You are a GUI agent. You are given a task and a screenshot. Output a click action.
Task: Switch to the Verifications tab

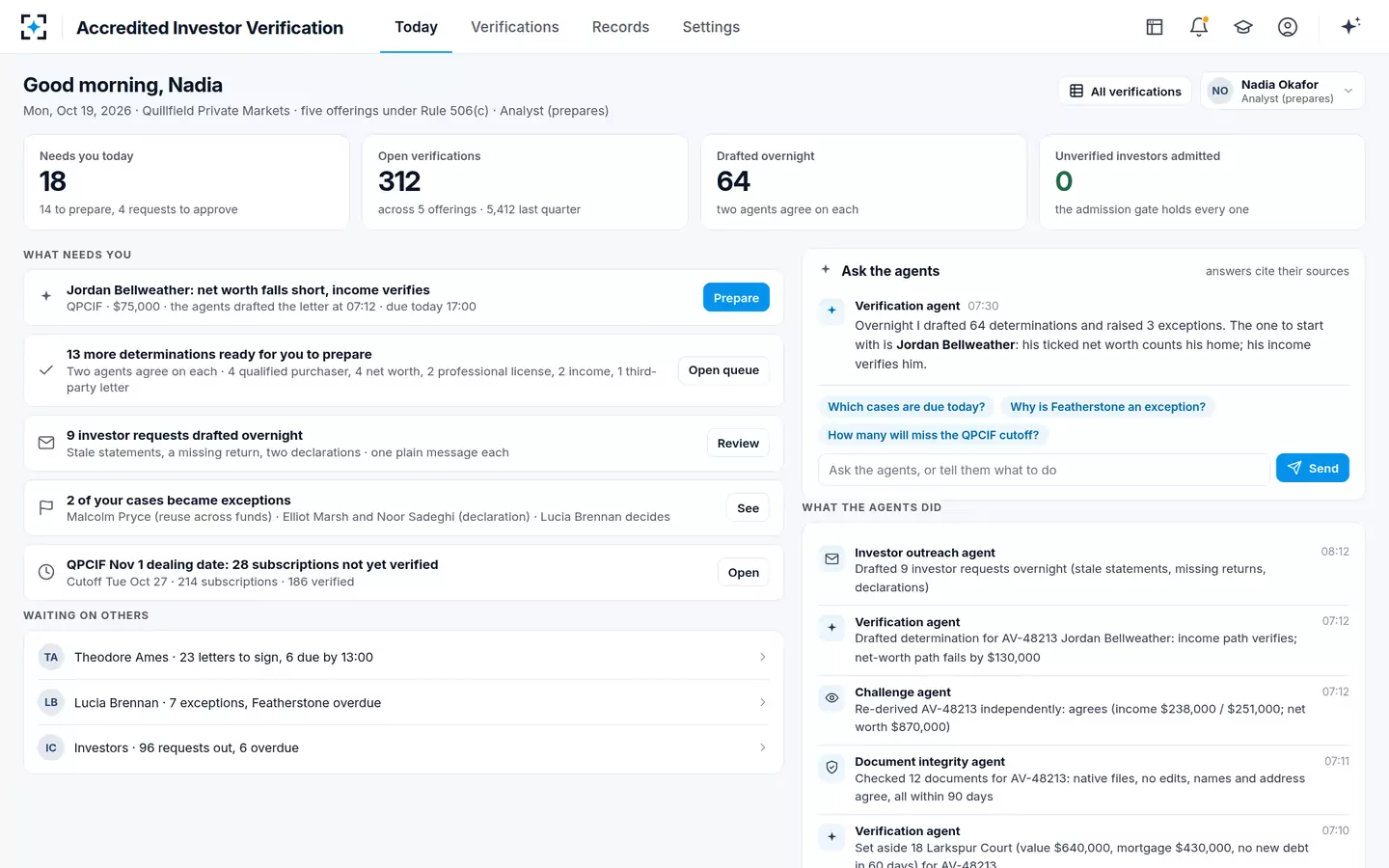pos(515,27)
